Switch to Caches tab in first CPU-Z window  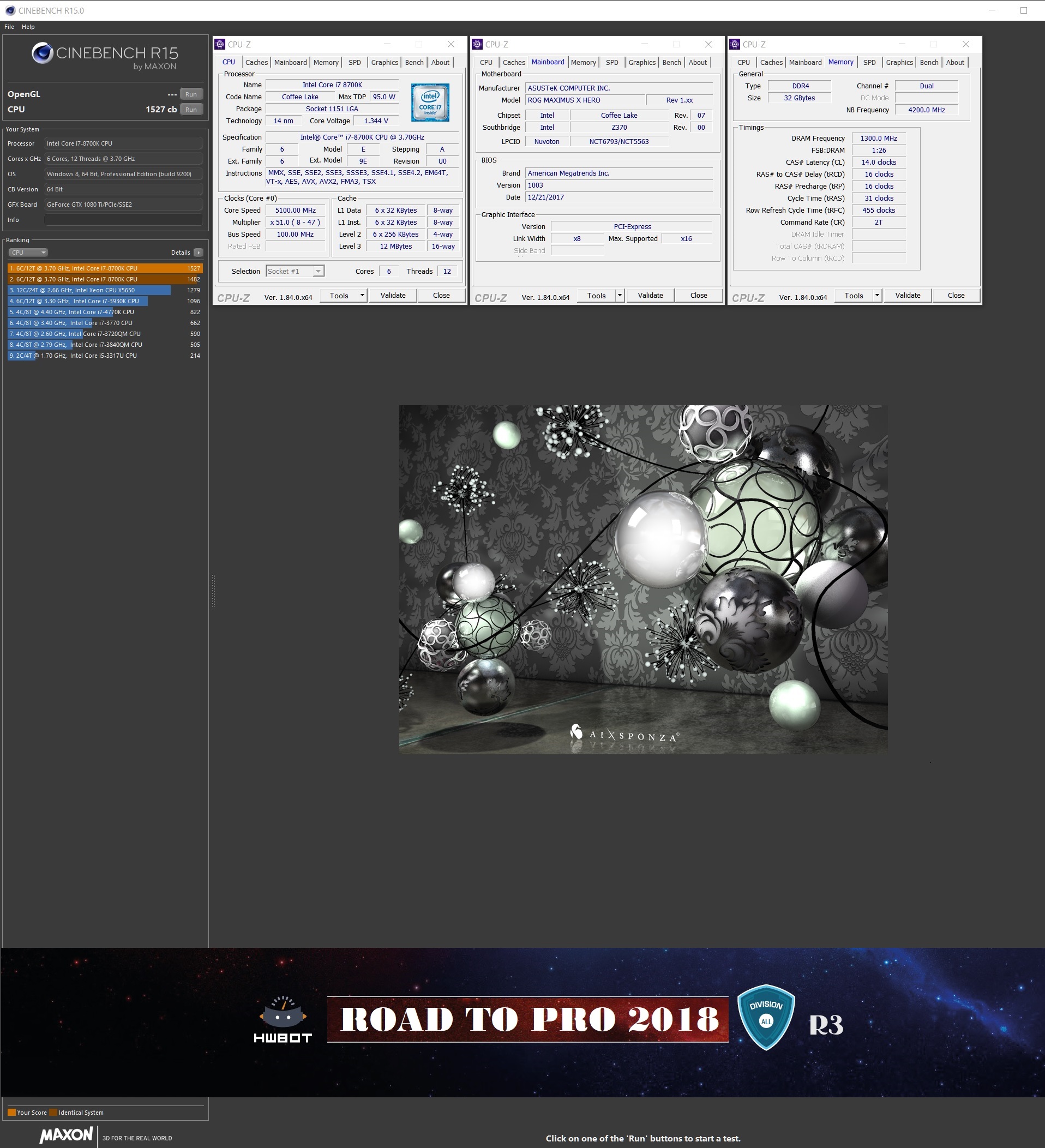click(x=256, y=63)
